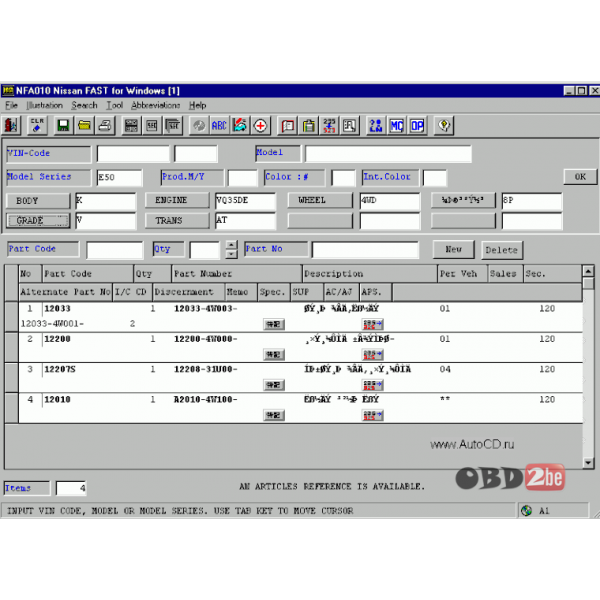Click the Engine field showing VQ35DE
This screenshot has height=600, width=600.
[245, 201]
